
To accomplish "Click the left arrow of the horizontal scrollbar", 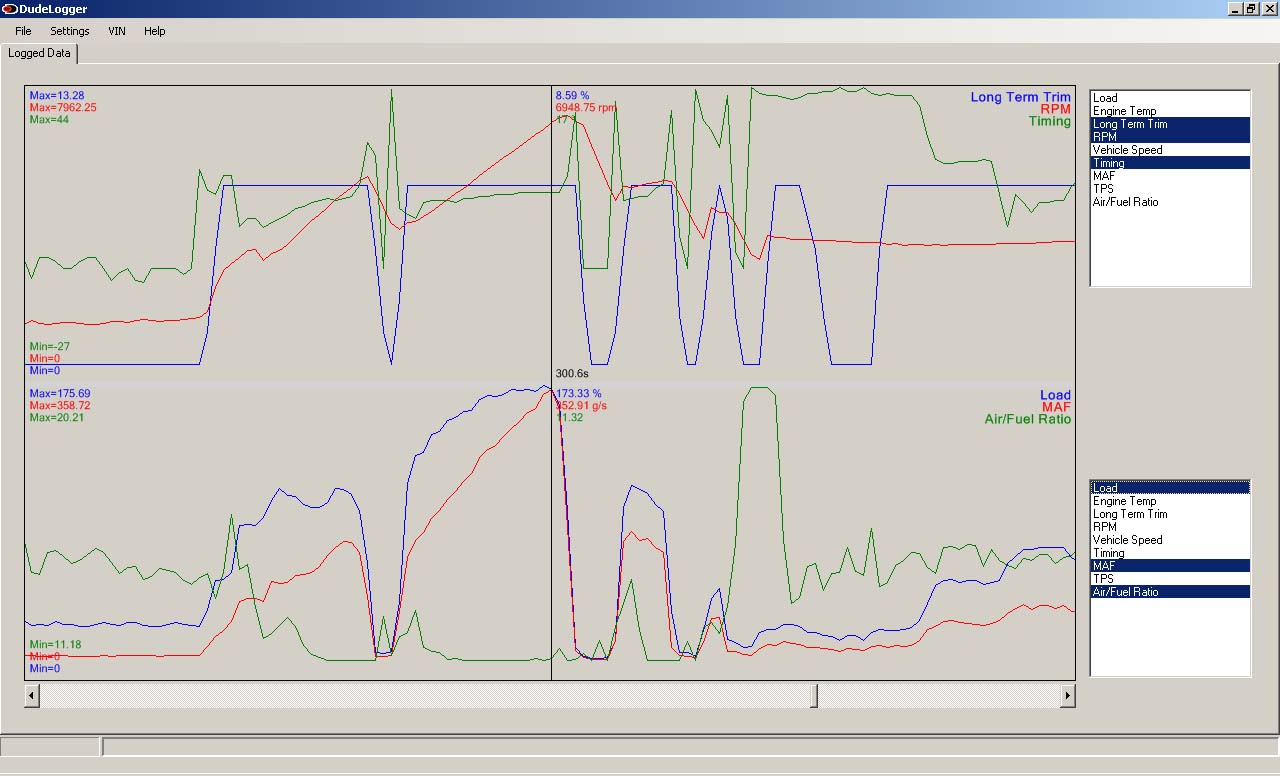I will (x=32, y=695).
